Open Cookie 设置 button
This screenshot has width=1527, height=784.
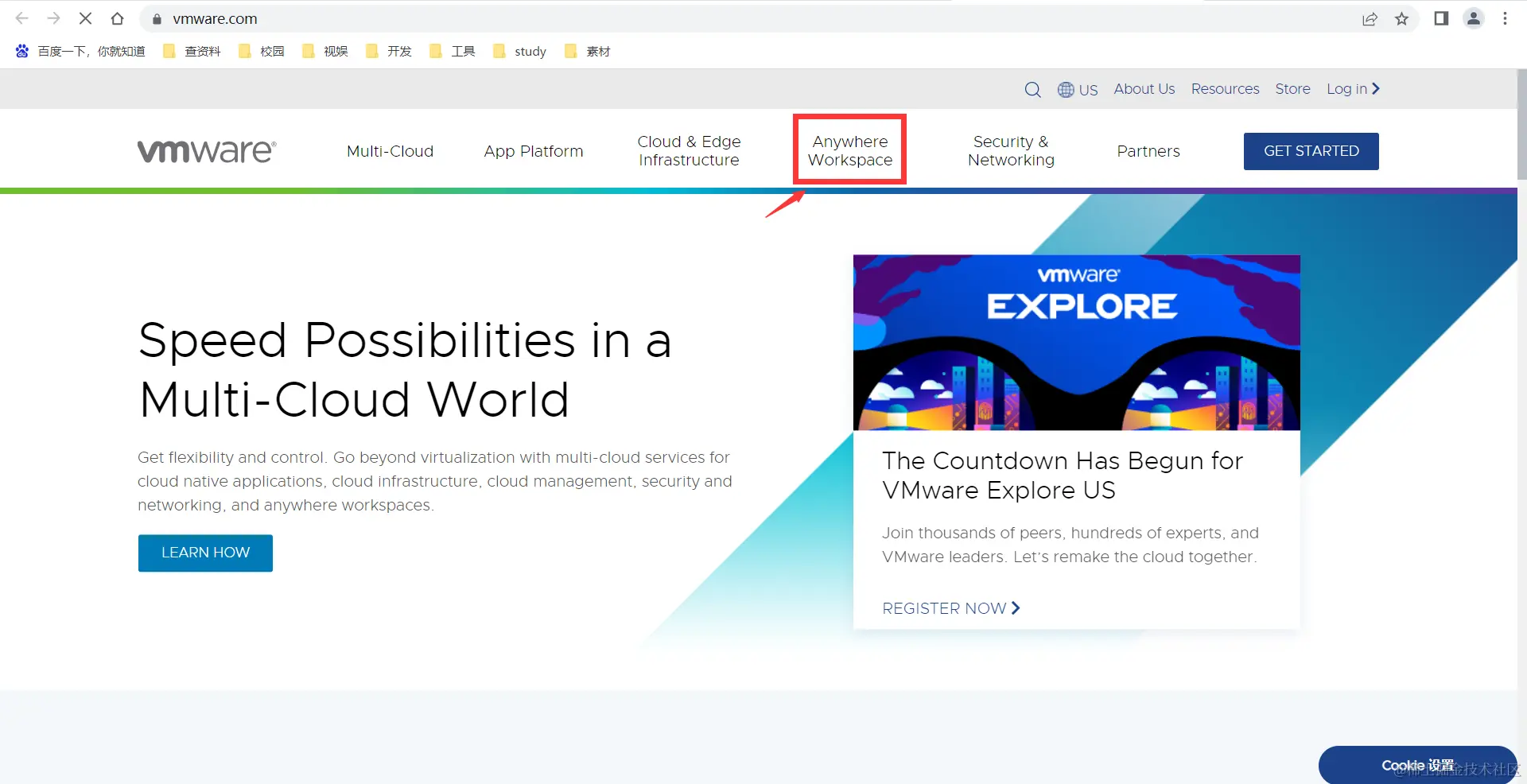[1418, 765]
